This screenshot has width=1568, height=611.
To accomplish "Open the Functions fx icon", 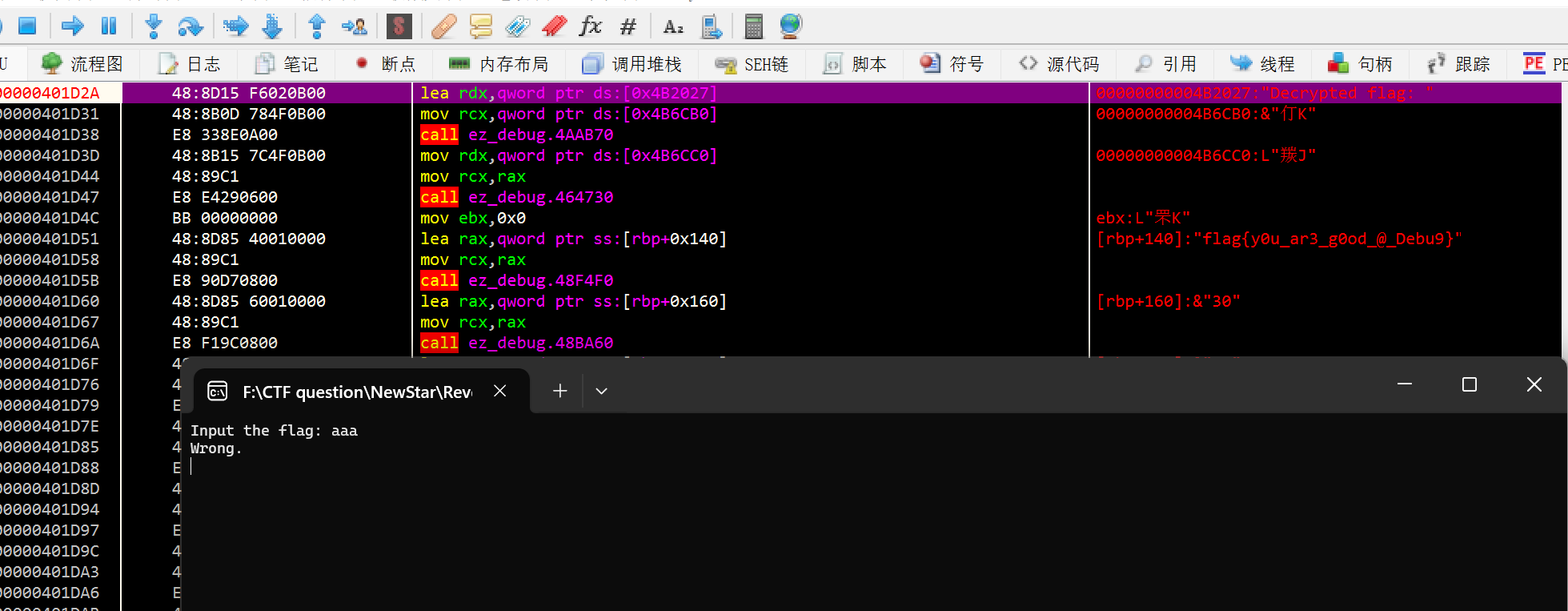I will click(x=590, y=26).
